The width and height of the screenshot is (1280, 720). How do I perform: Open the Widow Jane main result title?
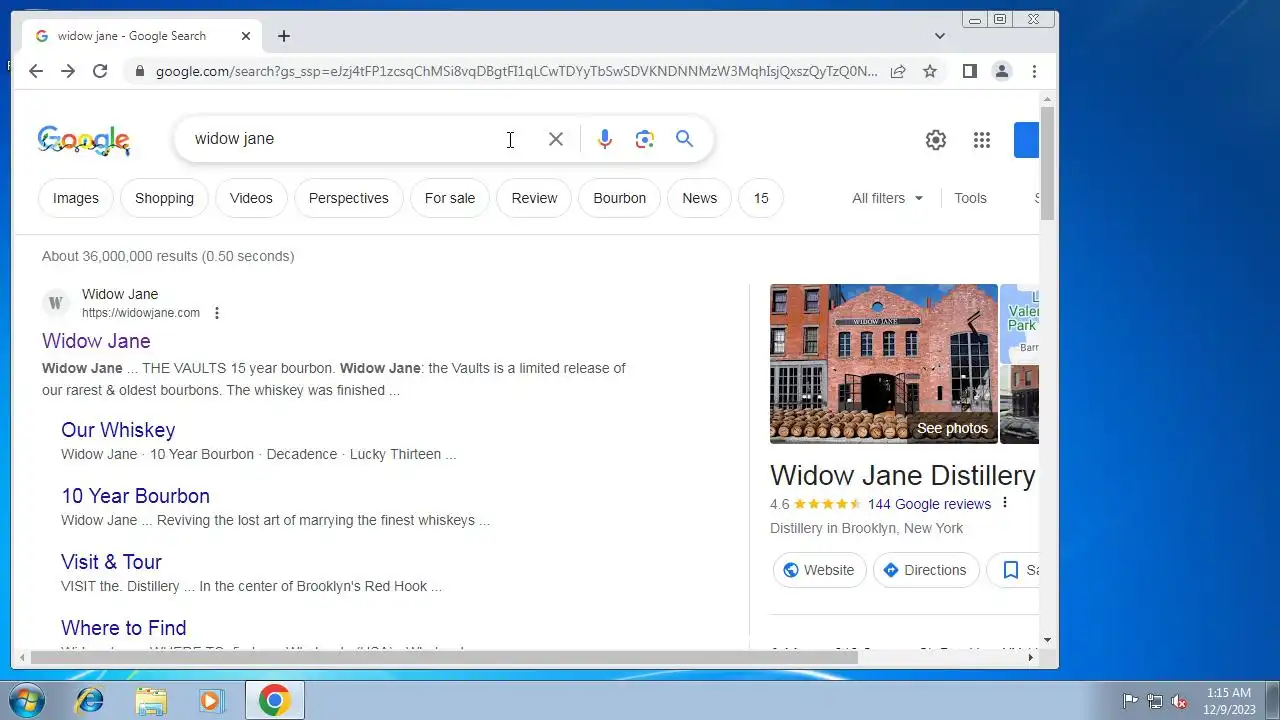96,341
